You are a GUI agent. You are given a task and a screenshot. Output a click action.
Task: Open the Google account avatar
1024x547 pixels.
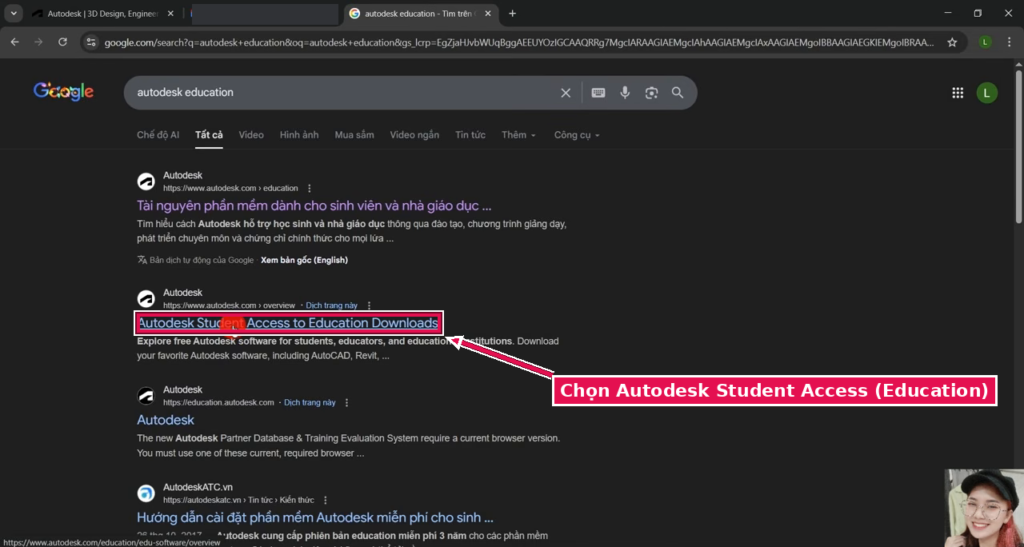(987, 93)
